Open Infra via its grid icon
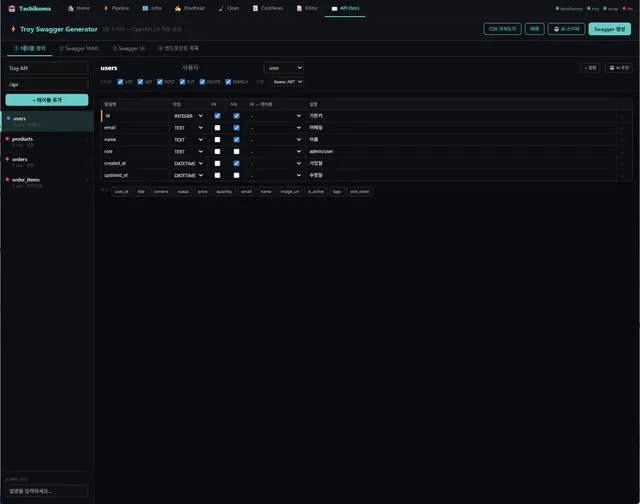This screenshot has width=640, height=504. click(x=145, y=8)
